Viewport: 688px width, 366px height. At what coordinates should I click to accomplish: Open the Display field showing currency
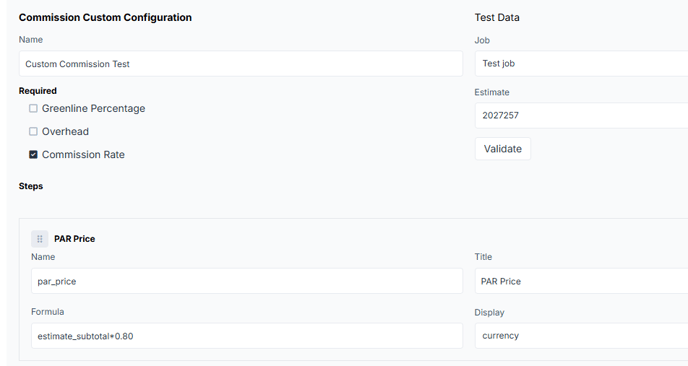[581, 336]
